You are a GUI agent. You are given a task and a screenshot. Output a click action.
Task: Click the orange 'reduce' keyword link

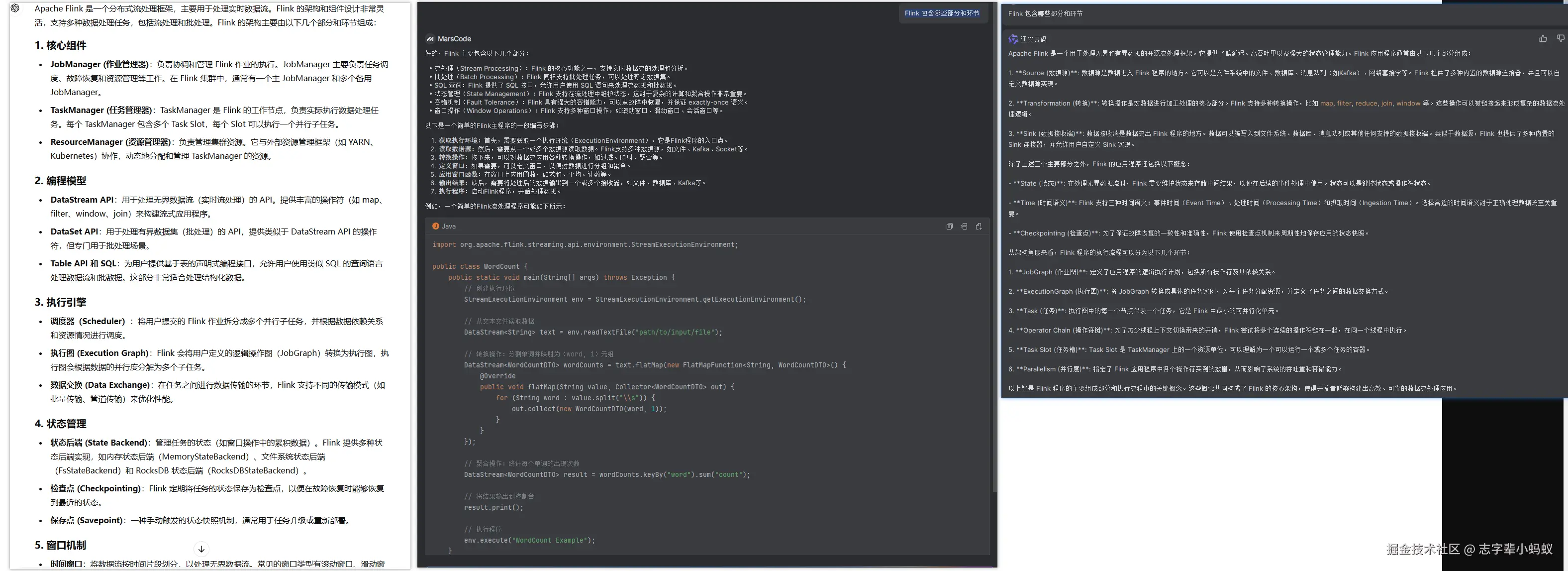(1366, 103)
